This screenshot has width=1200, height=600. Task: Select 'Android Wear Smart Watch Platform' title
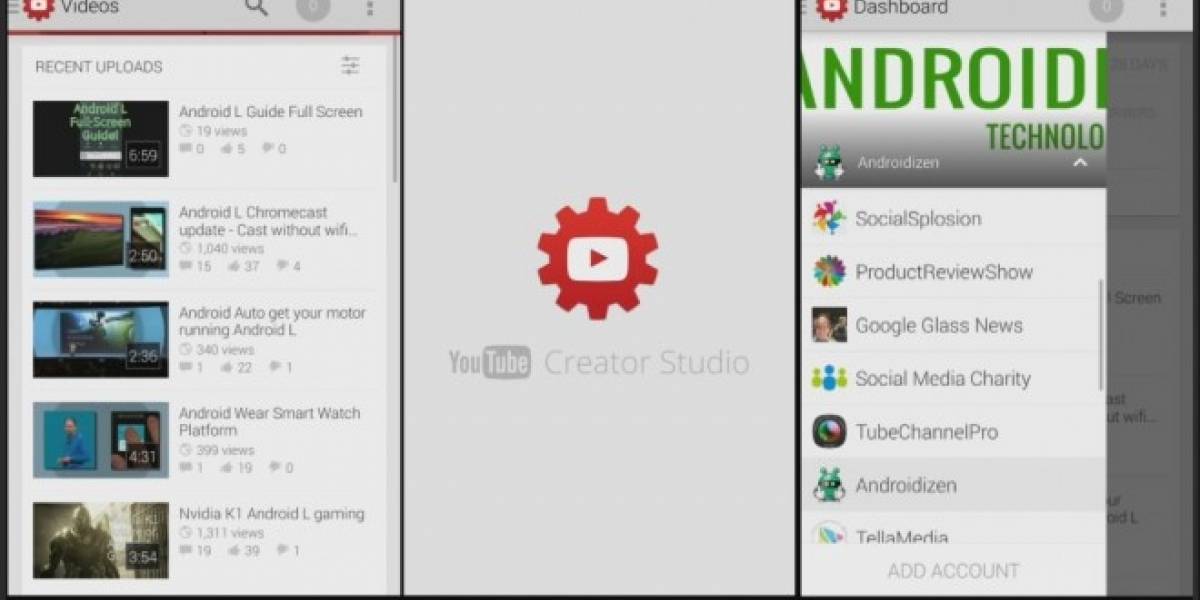270,421
